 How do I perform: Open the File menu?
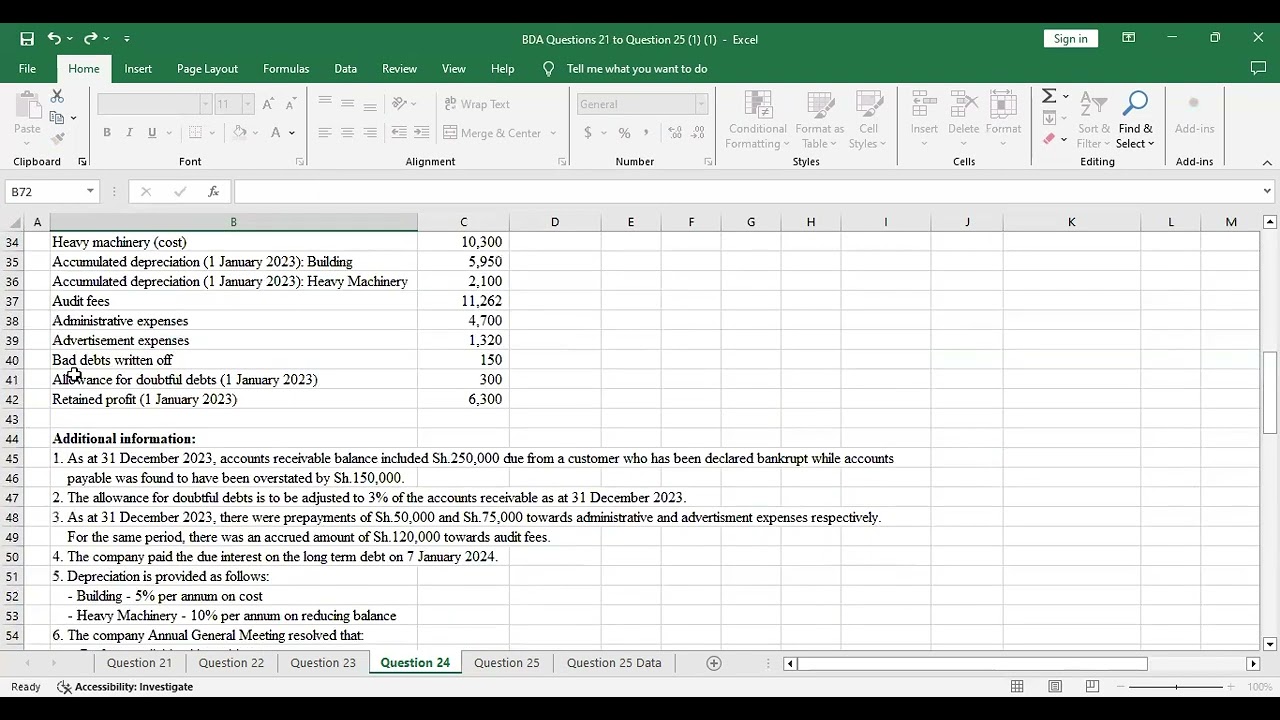tap(27, 69)
